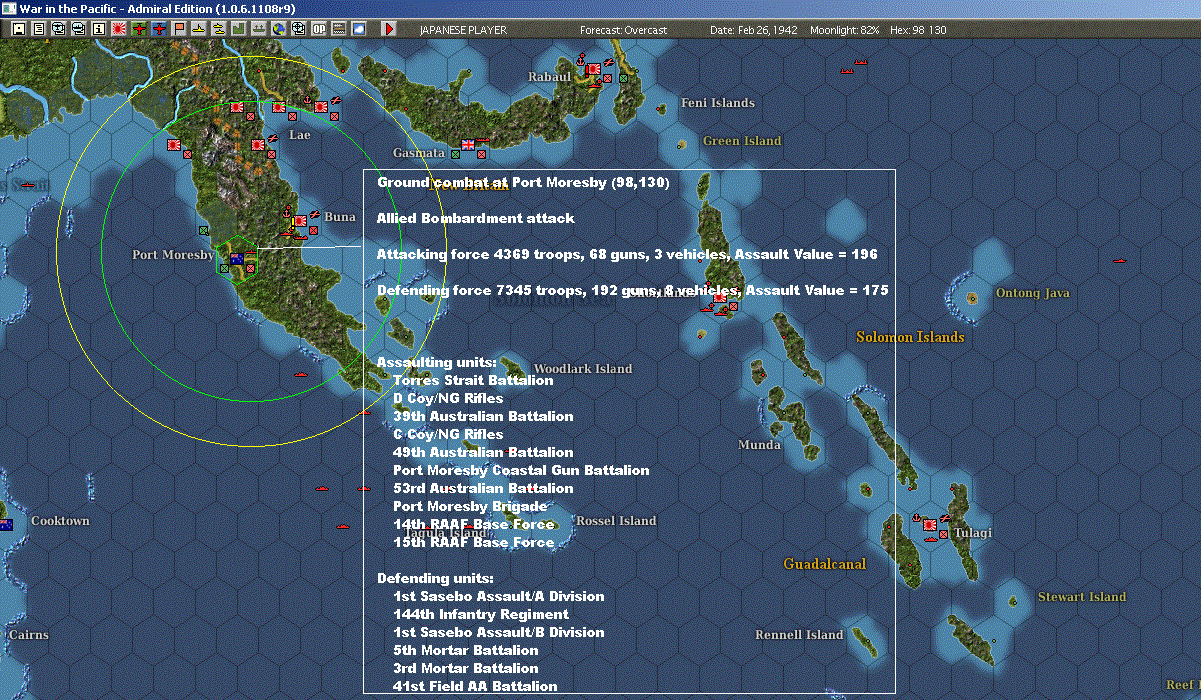This screenshot has height=700, width=1201.
Task: Click the 'Forecast: Overcast' status text
Action: 623,30
